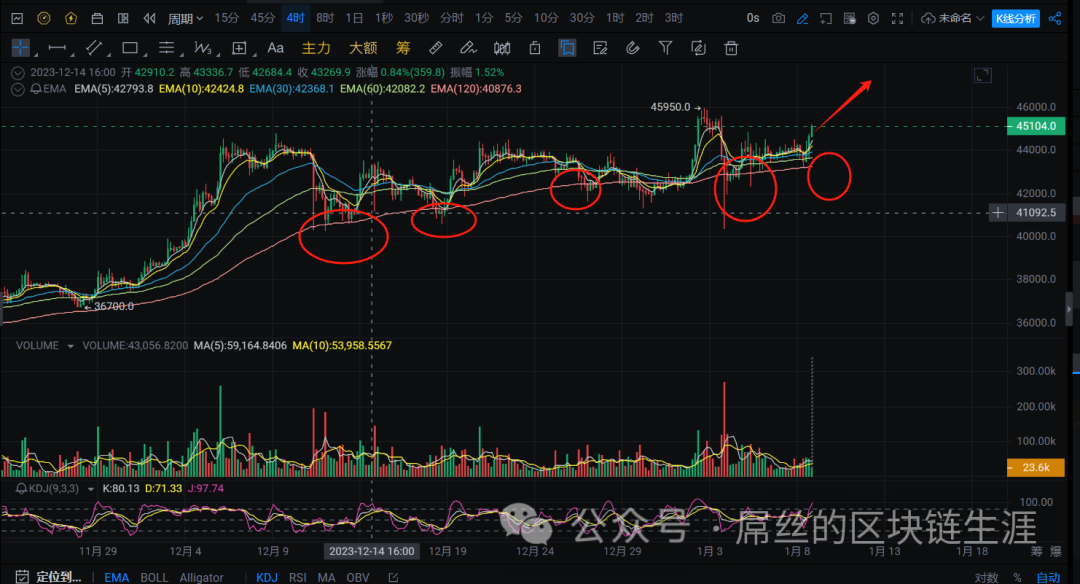Click the chart type icon at top-left
Screen dimensions: 1080x584
[17, 19]
